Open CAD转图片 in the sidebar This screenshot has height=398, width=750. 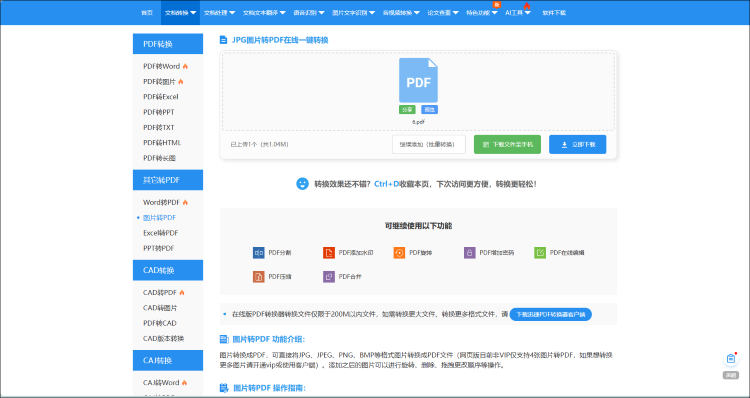[x=160, y=308]
